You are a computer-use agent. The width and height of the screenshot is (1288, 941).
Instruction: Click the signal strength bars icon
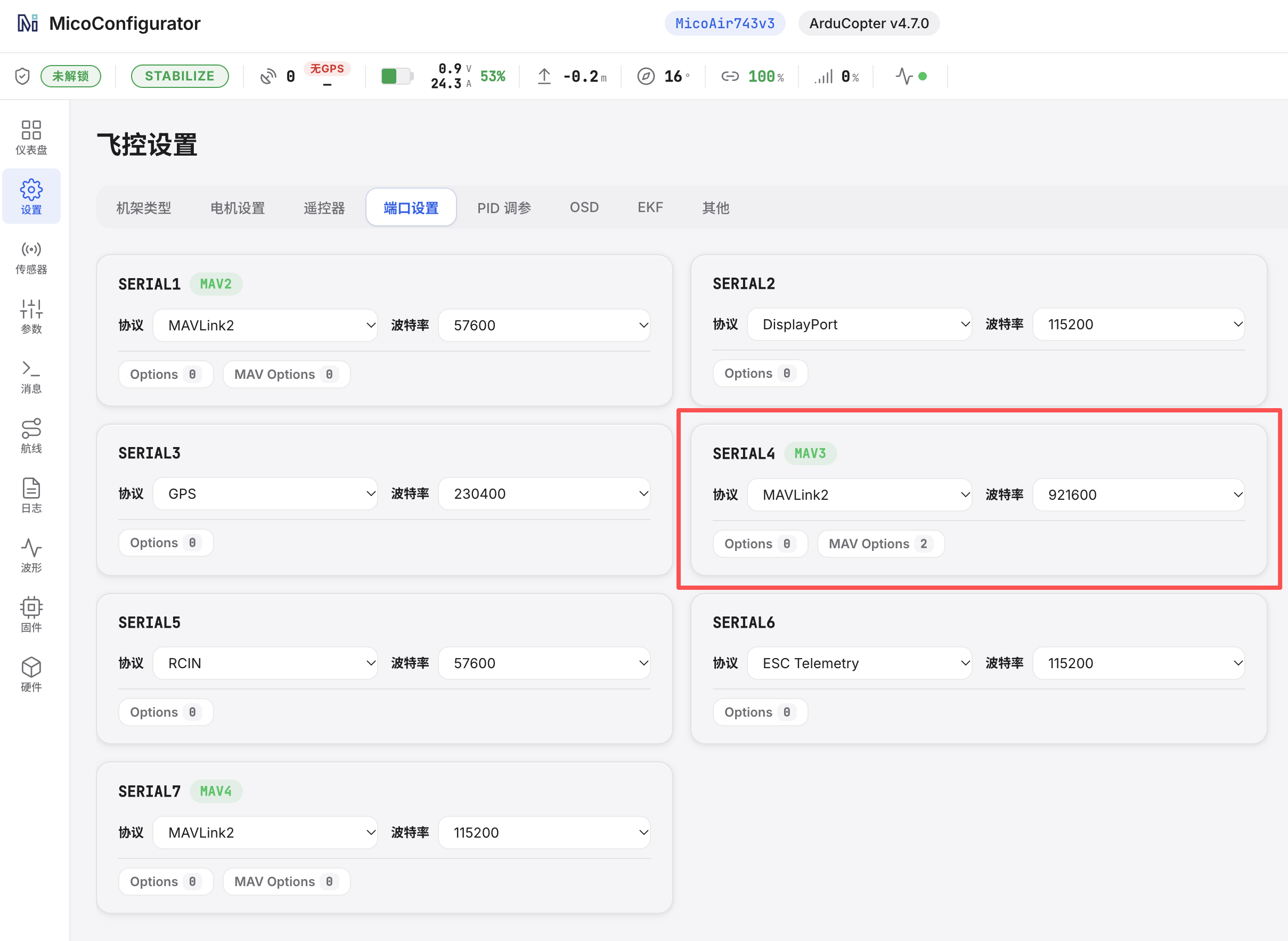(824, 76)
